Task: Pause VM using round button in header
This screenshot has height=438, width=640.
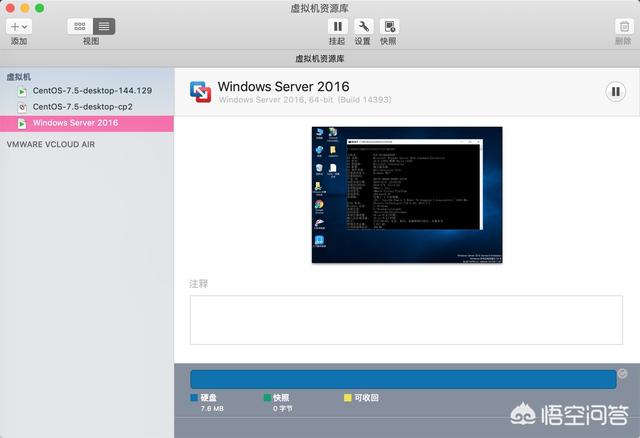Action: pyautogui.click(x=615, y=92)
